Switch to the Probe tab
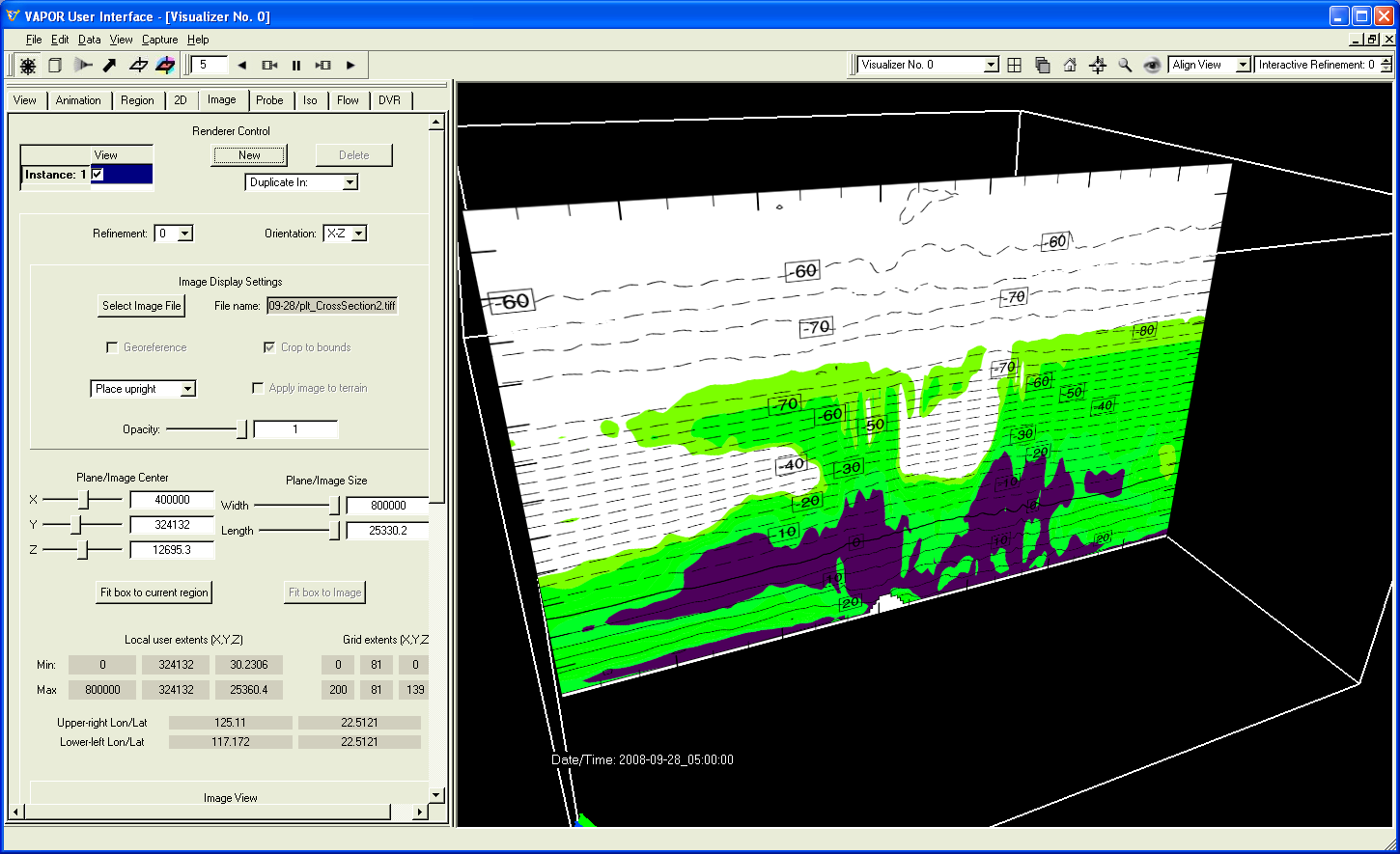 pyautogui.click(x=269, y=100)
